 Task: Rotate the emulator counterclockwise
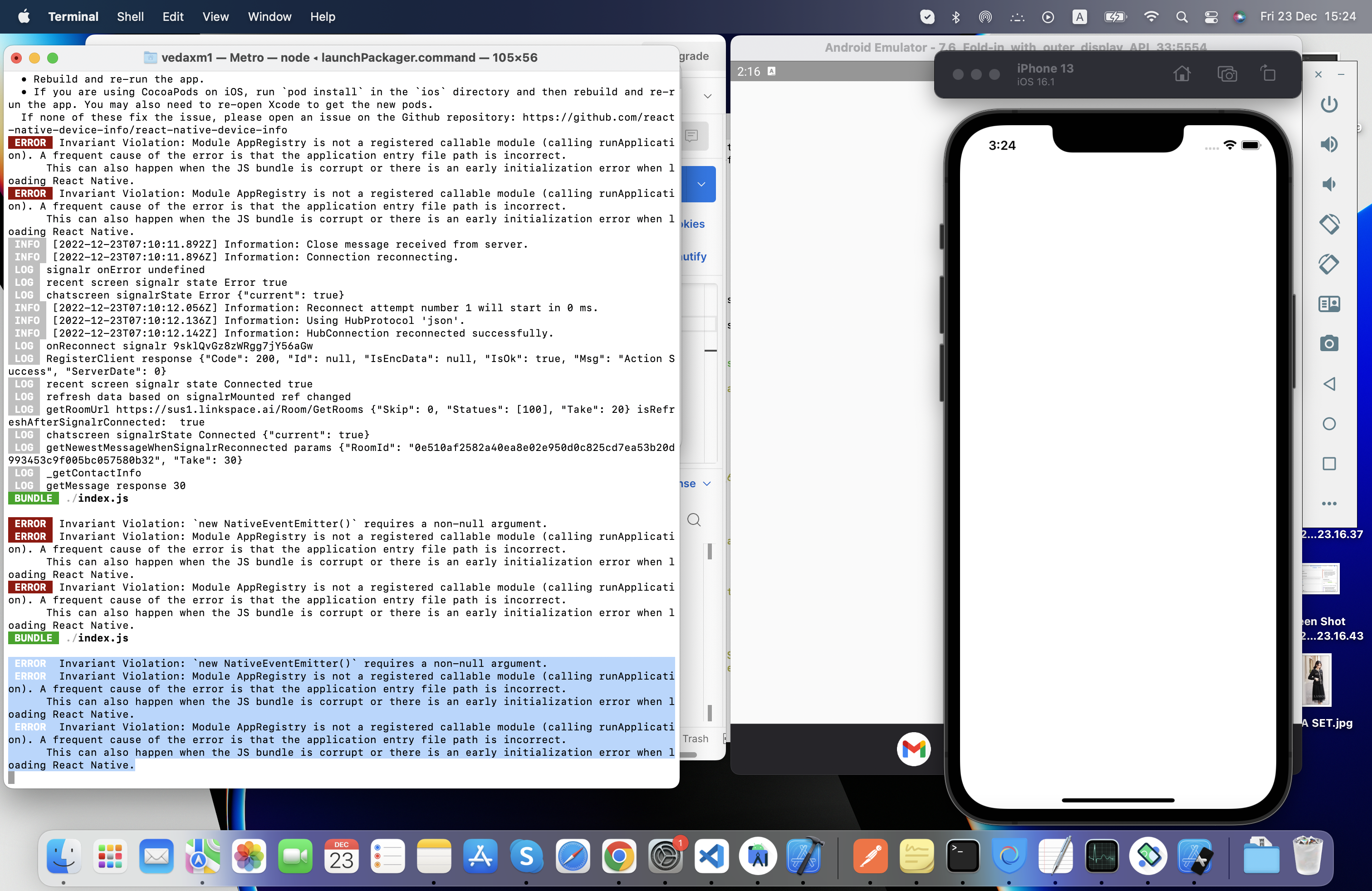point(1330,225)
